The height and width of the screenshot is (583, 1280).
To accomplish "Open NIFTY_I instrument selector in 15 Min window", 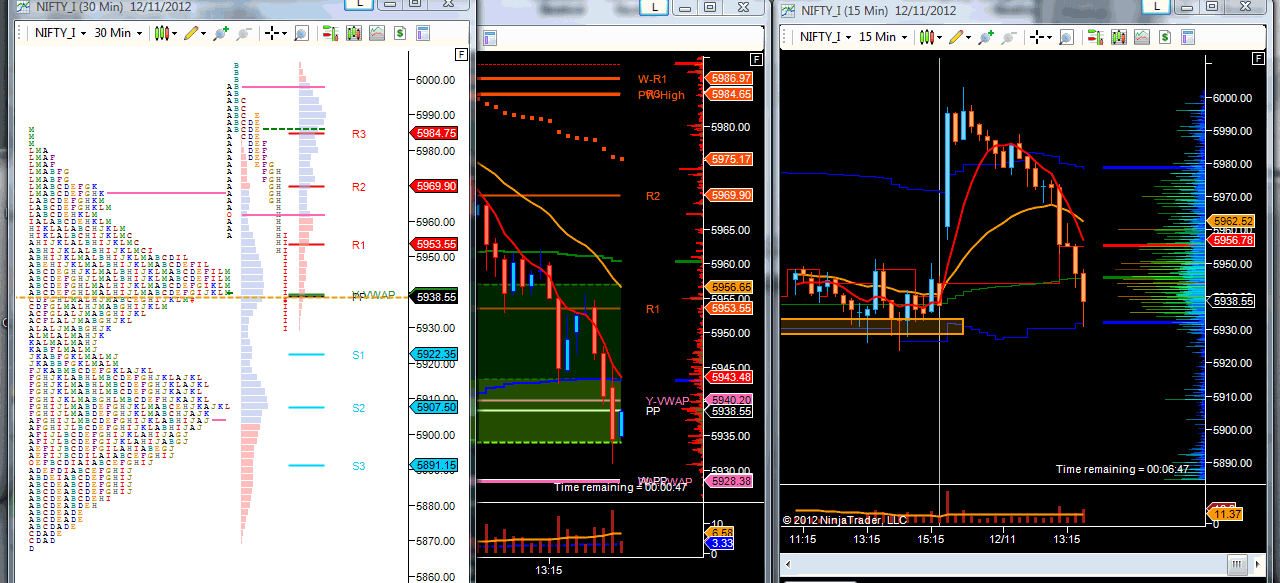I will point(825,36).
